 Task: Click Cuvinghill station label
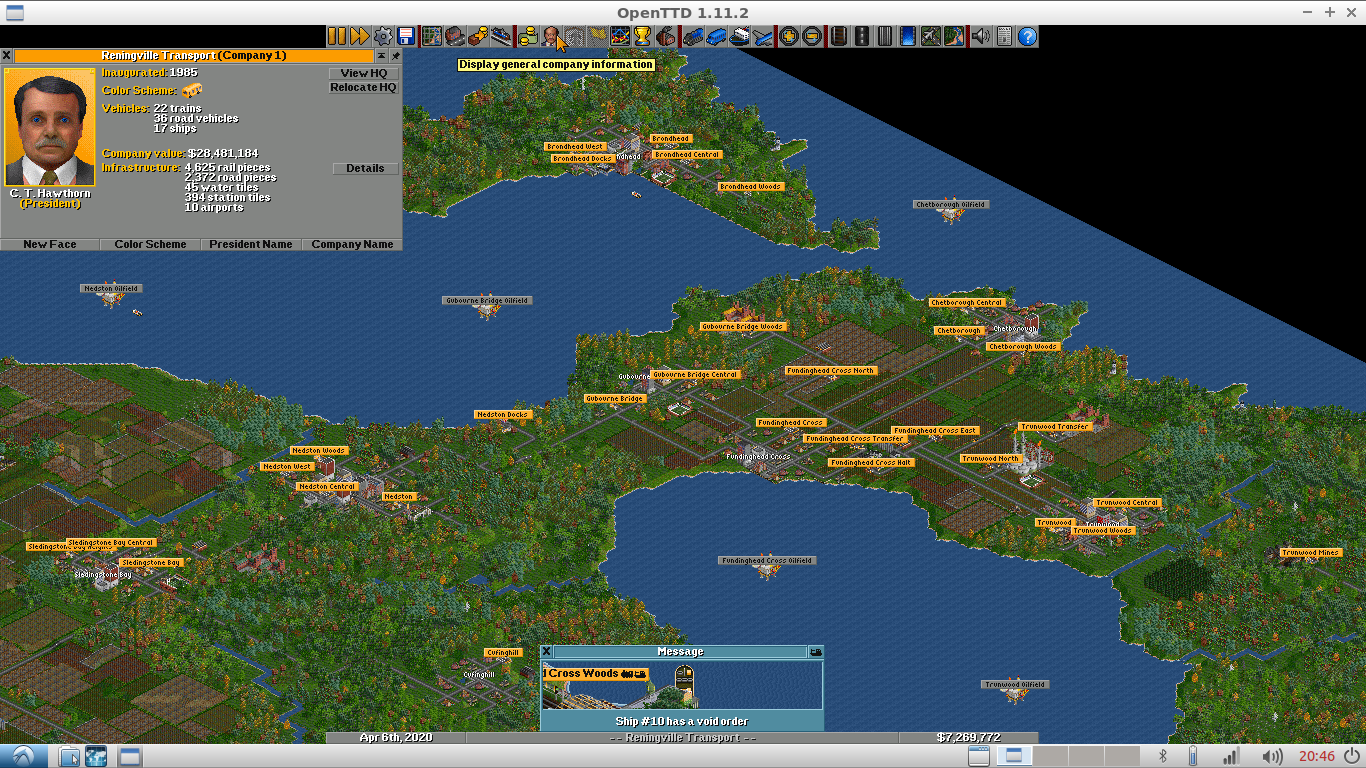pos(503,652)
